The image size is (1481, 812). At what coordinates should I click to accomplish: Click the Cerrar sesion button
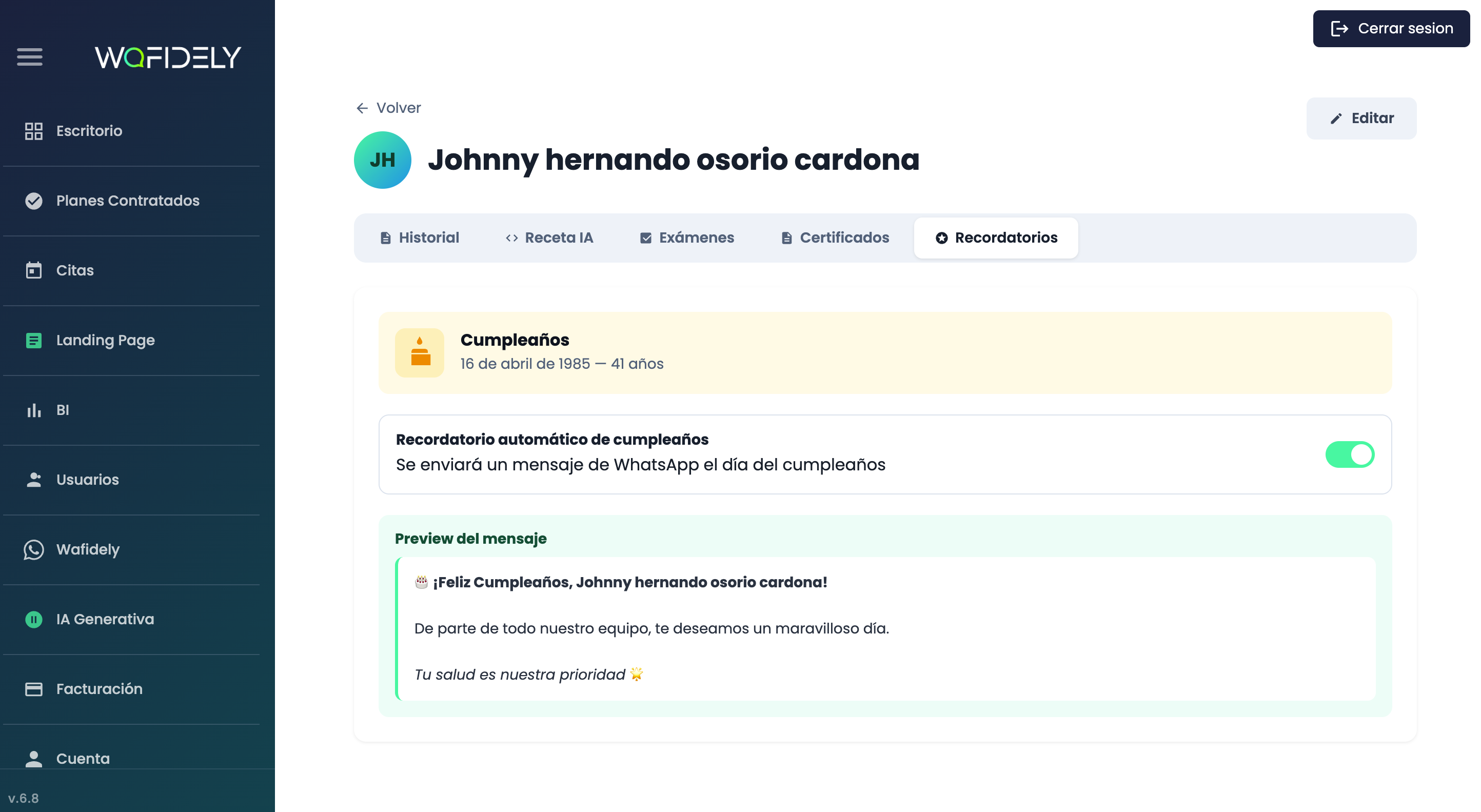[x=1391, y=29]
